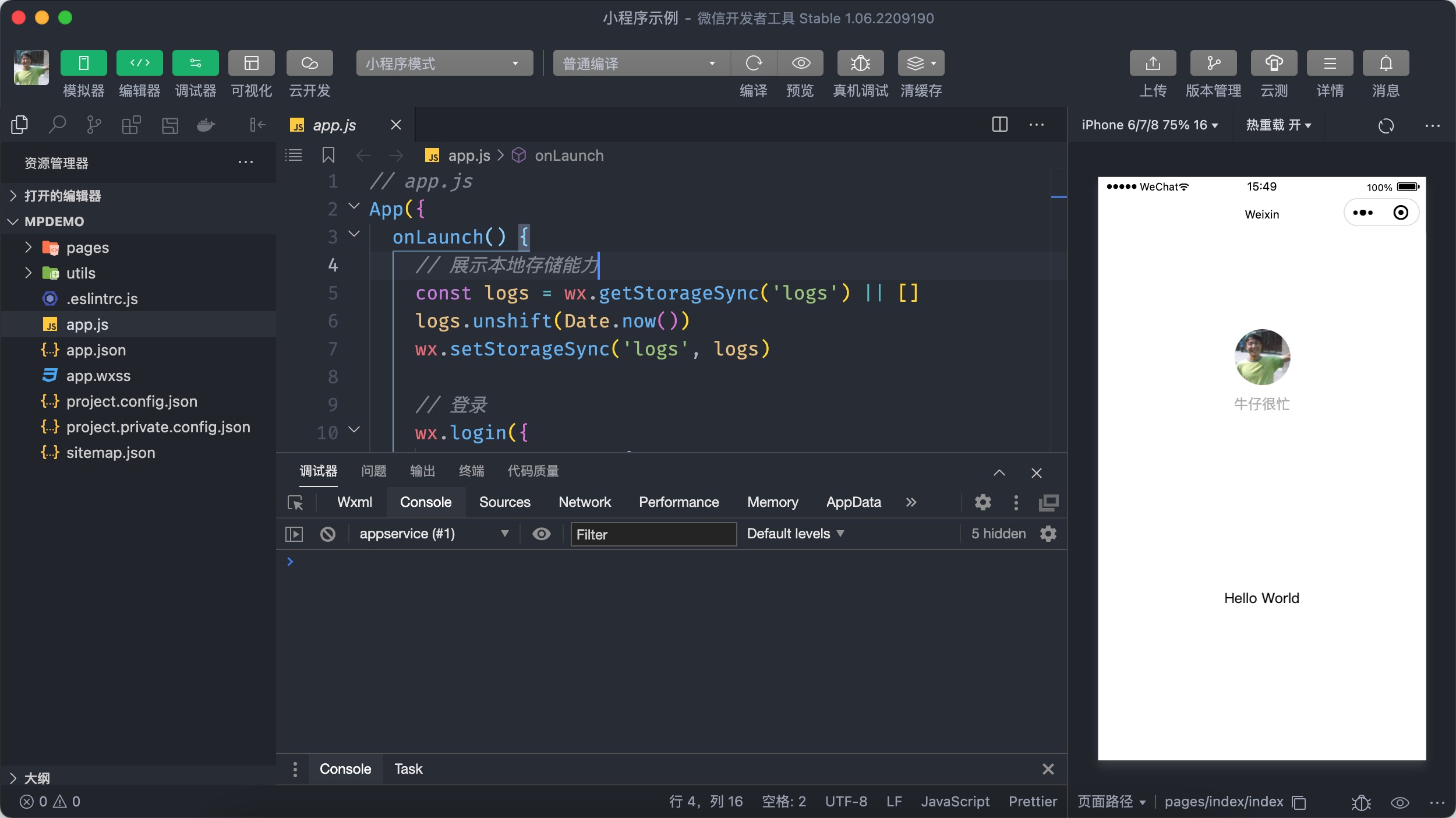Open the search icon in sidebar
1456x818 pixels.
(56, 125)
